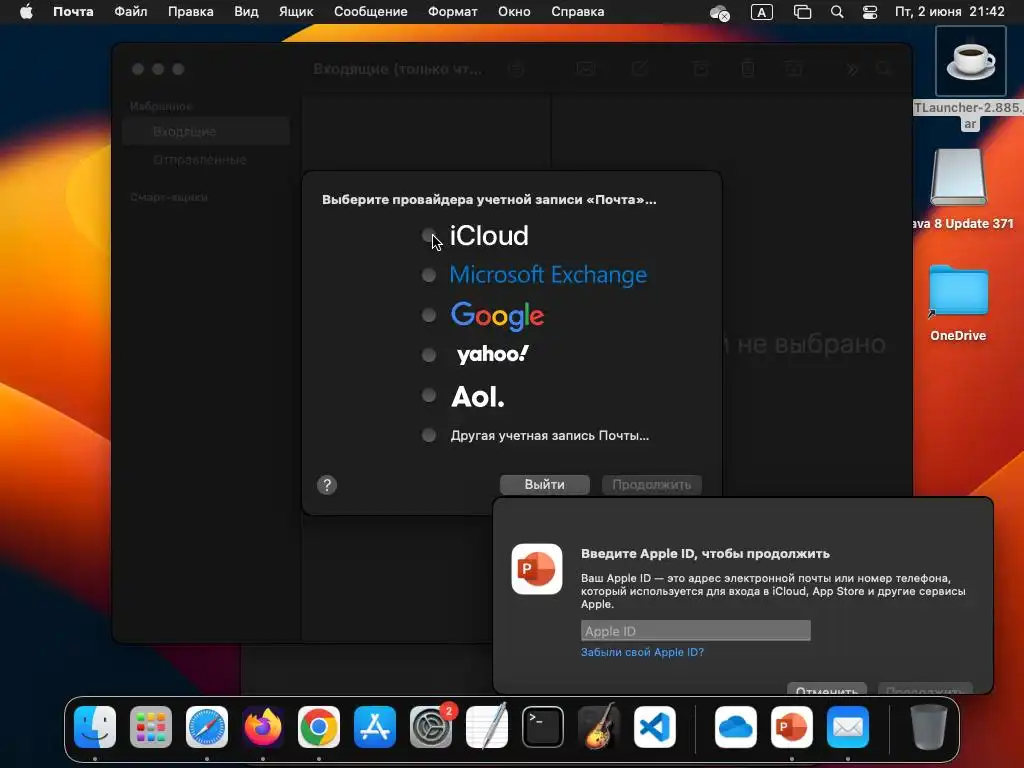Open the "Справка" menu
Screen dimensions: 1024x768
(x=577, y=12)
